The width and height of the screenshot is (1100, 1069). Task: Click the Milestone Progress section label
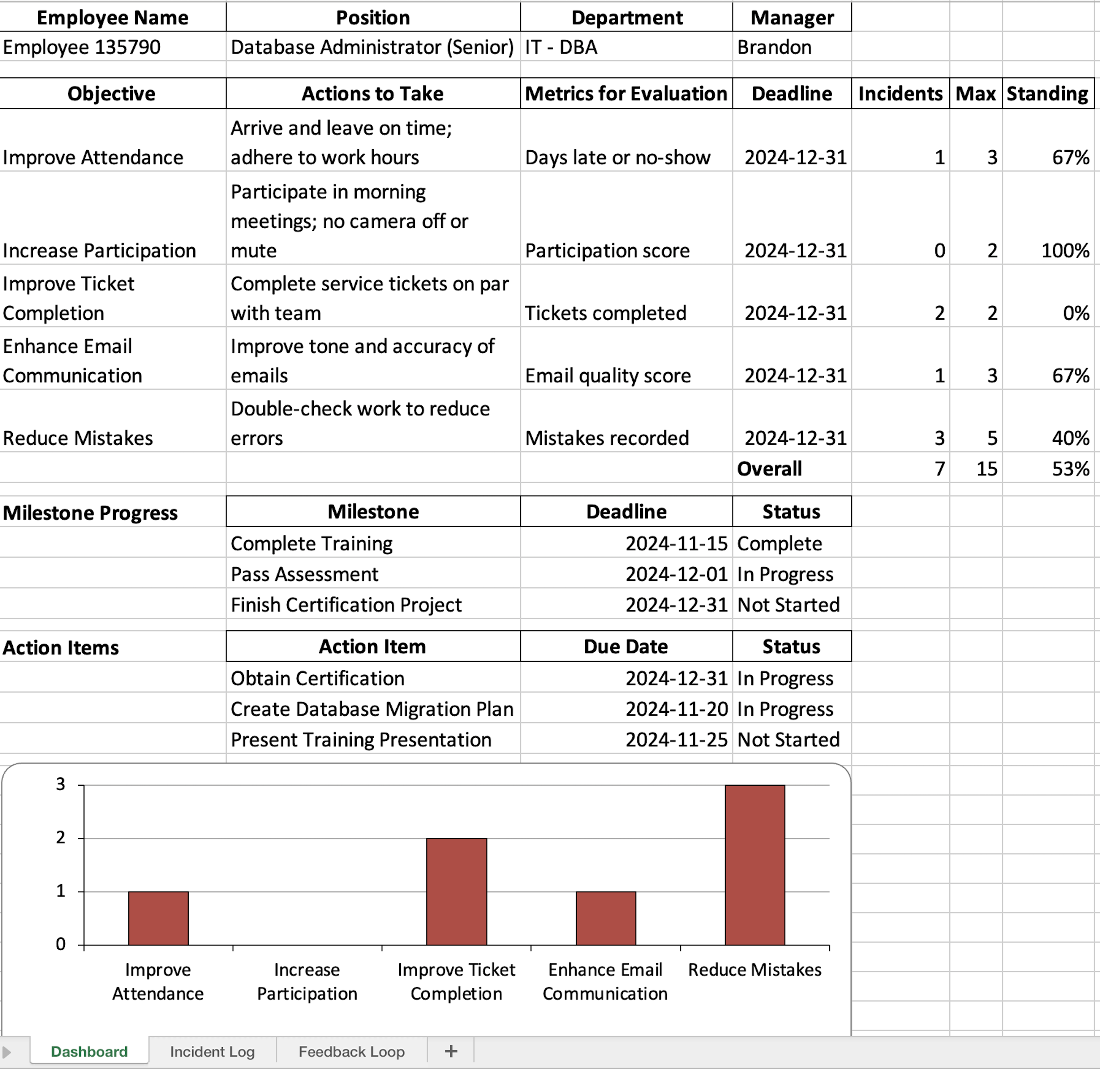pos(113,512)
